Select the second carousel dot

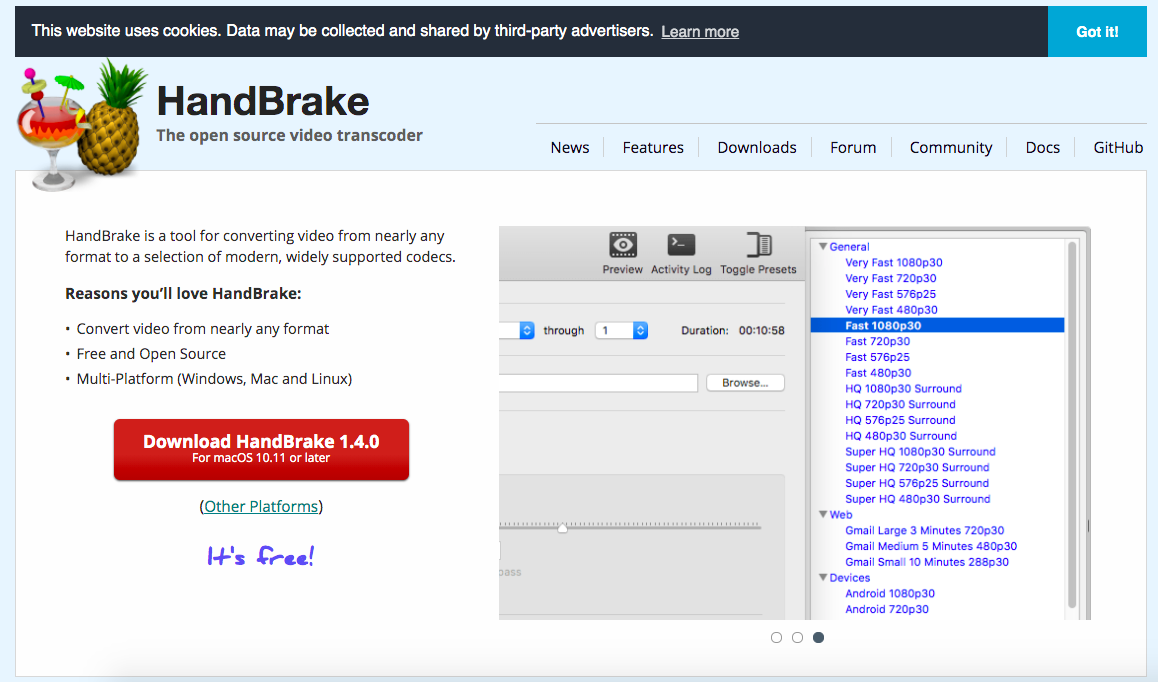point(798,638)
